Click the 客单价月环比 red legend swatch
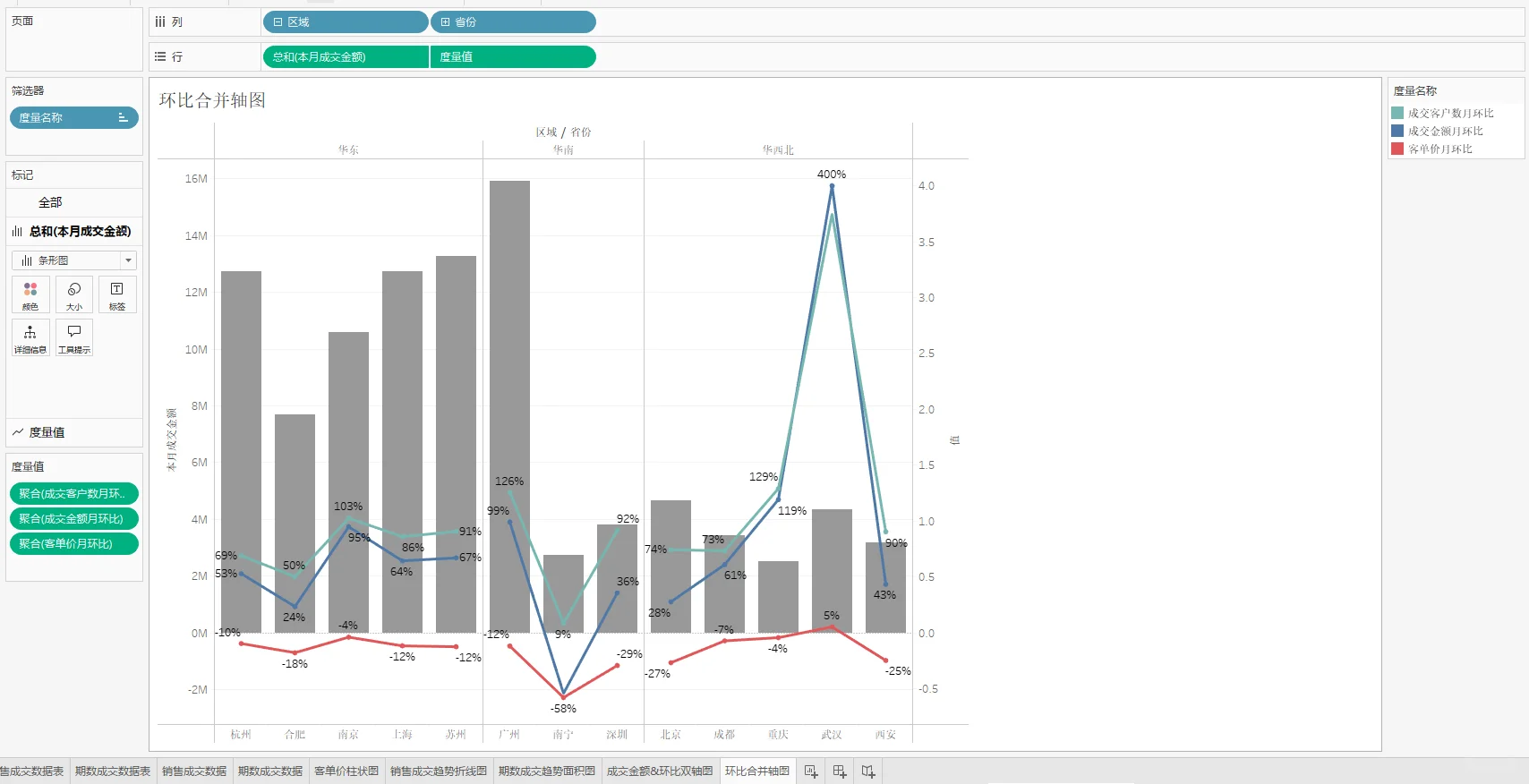Viewport: 1529px width, 784px height. tap(1397, 149)
